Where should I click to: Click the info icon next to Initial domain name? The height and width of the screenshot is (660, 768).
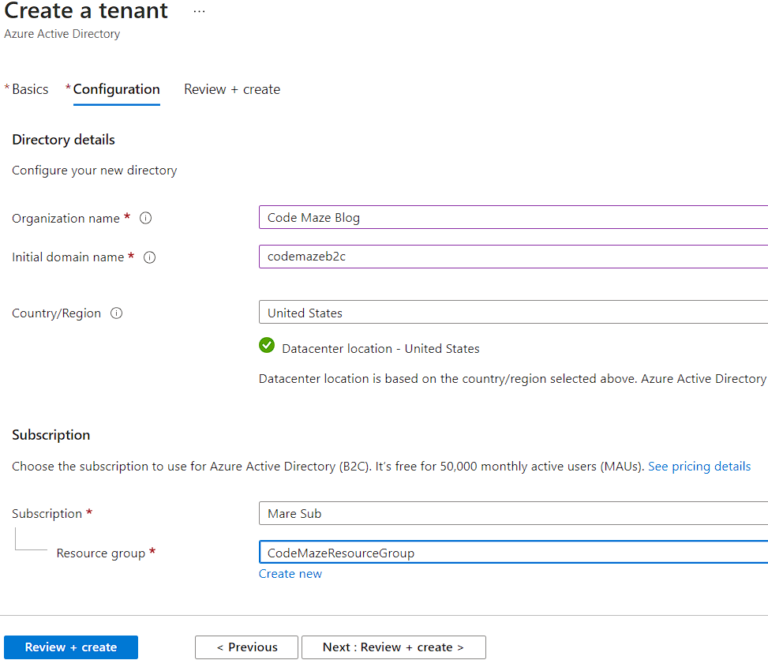(x=150, y=257)
